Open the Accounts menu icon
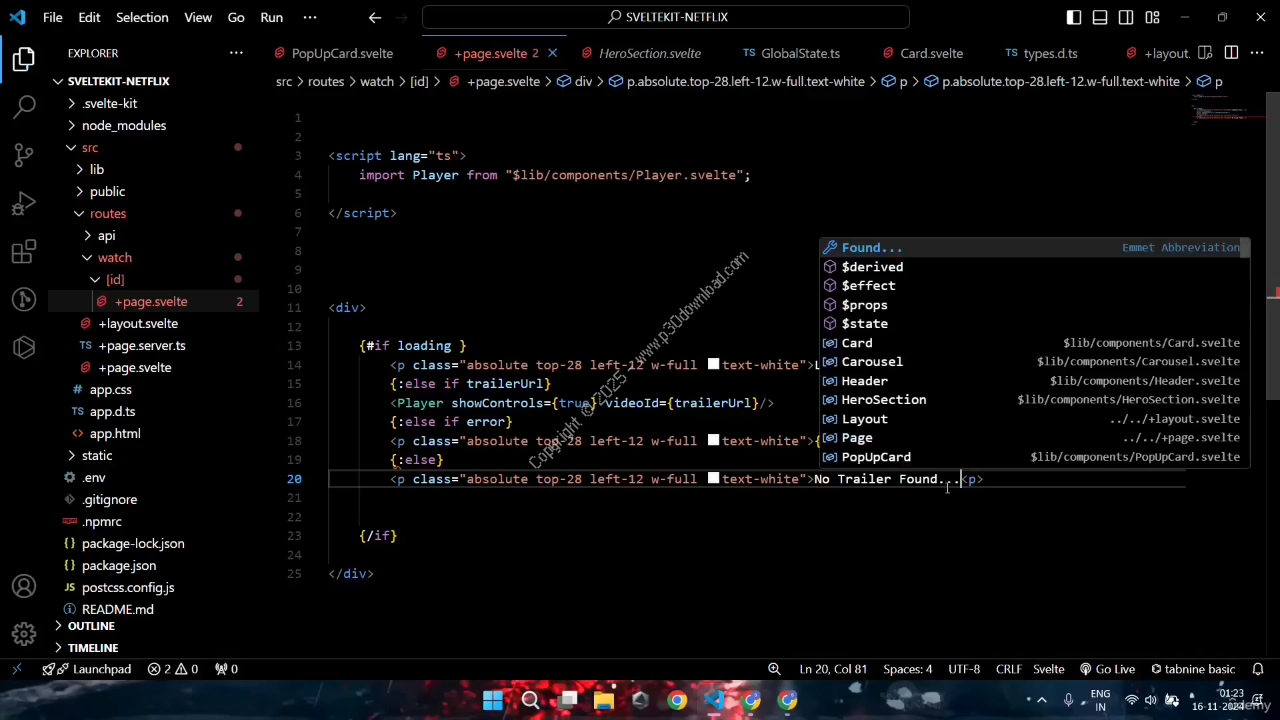 24,586
